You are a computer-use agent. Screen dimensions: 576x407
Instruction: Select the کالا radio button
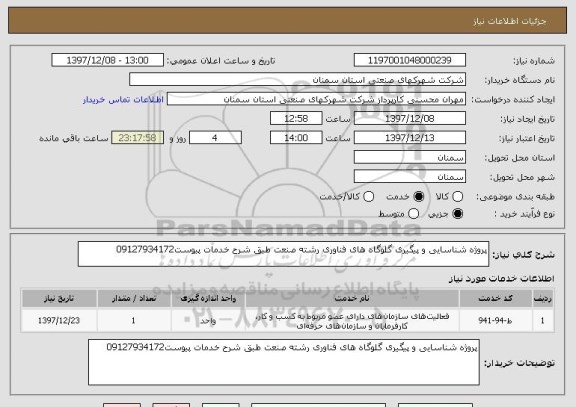[x=457, y=197]
